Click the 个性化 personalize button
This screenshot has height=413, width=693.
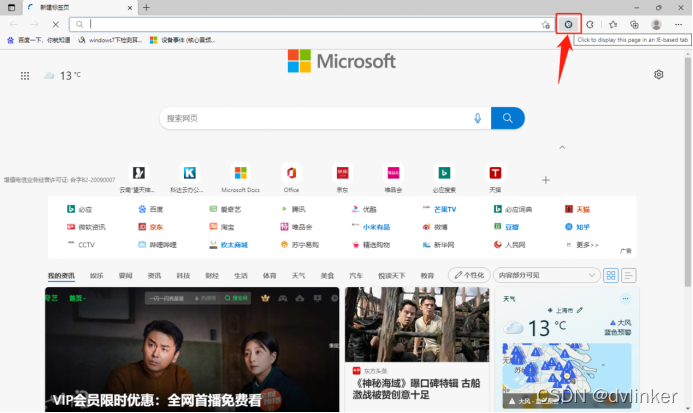click(469, 275)
